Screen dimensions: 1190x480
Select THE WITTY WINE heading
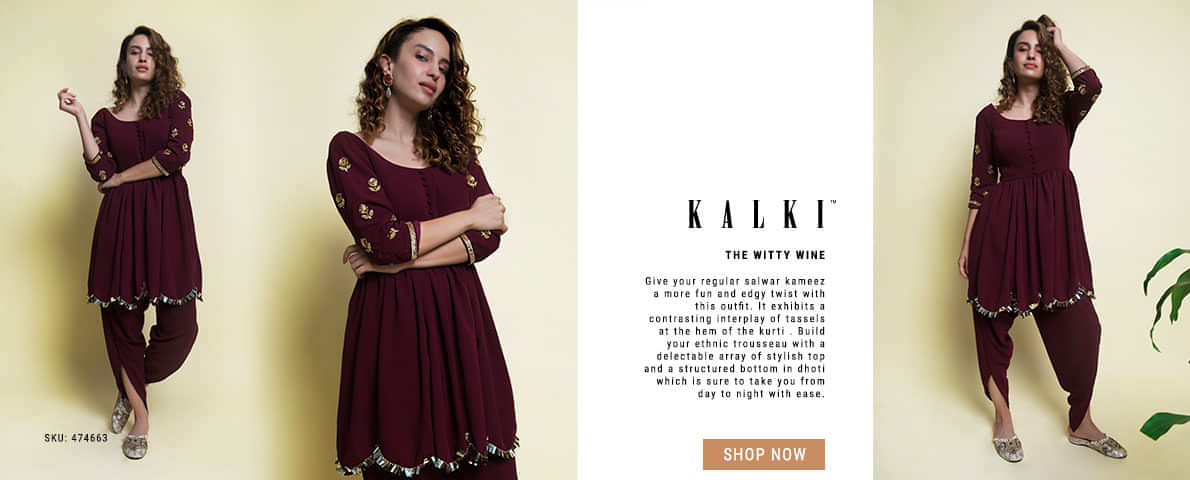click(x=775, y=255)
